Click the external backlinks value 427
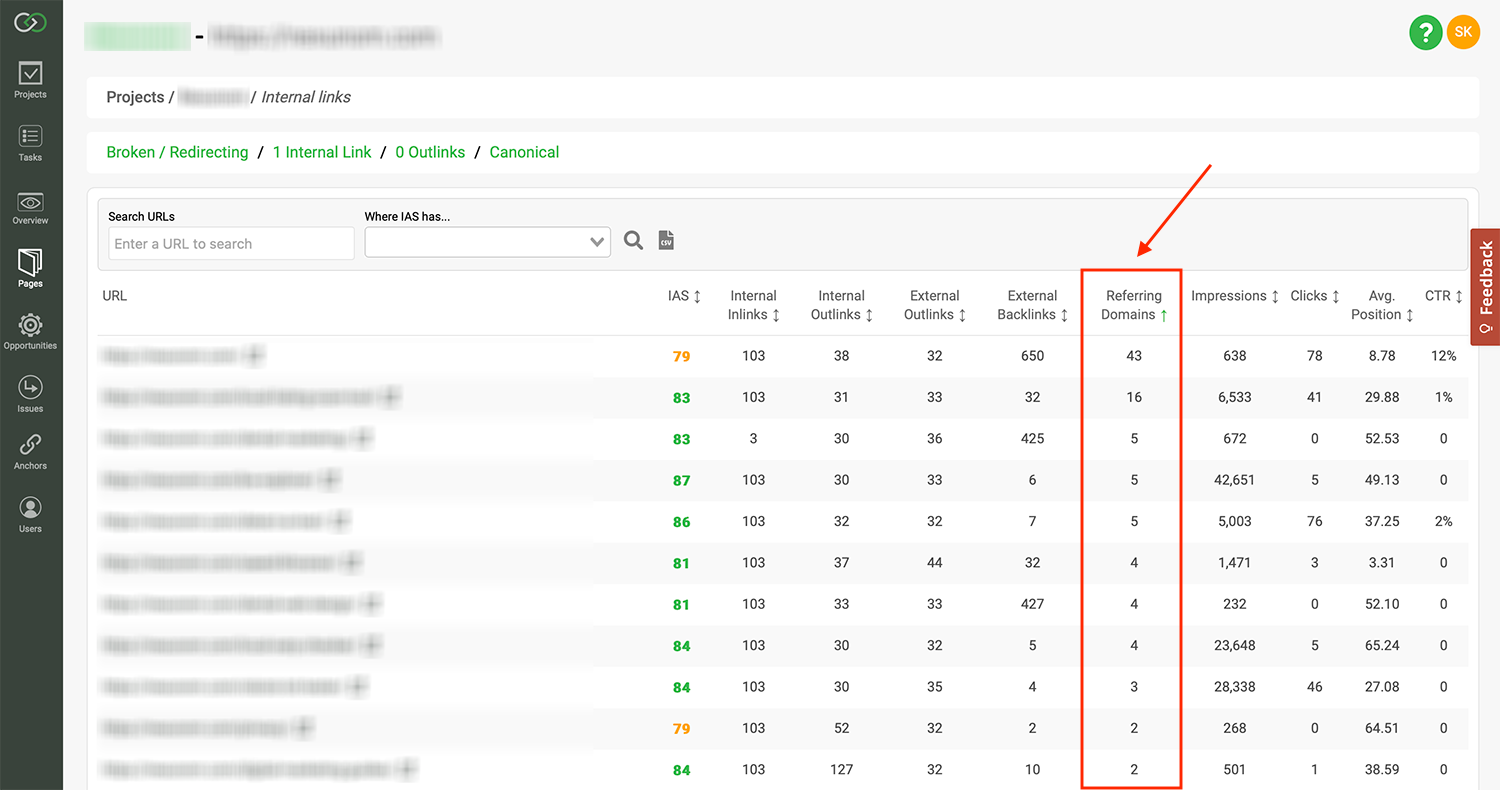This screenshot has width=1500, height=790. (x=1032, y=603)
